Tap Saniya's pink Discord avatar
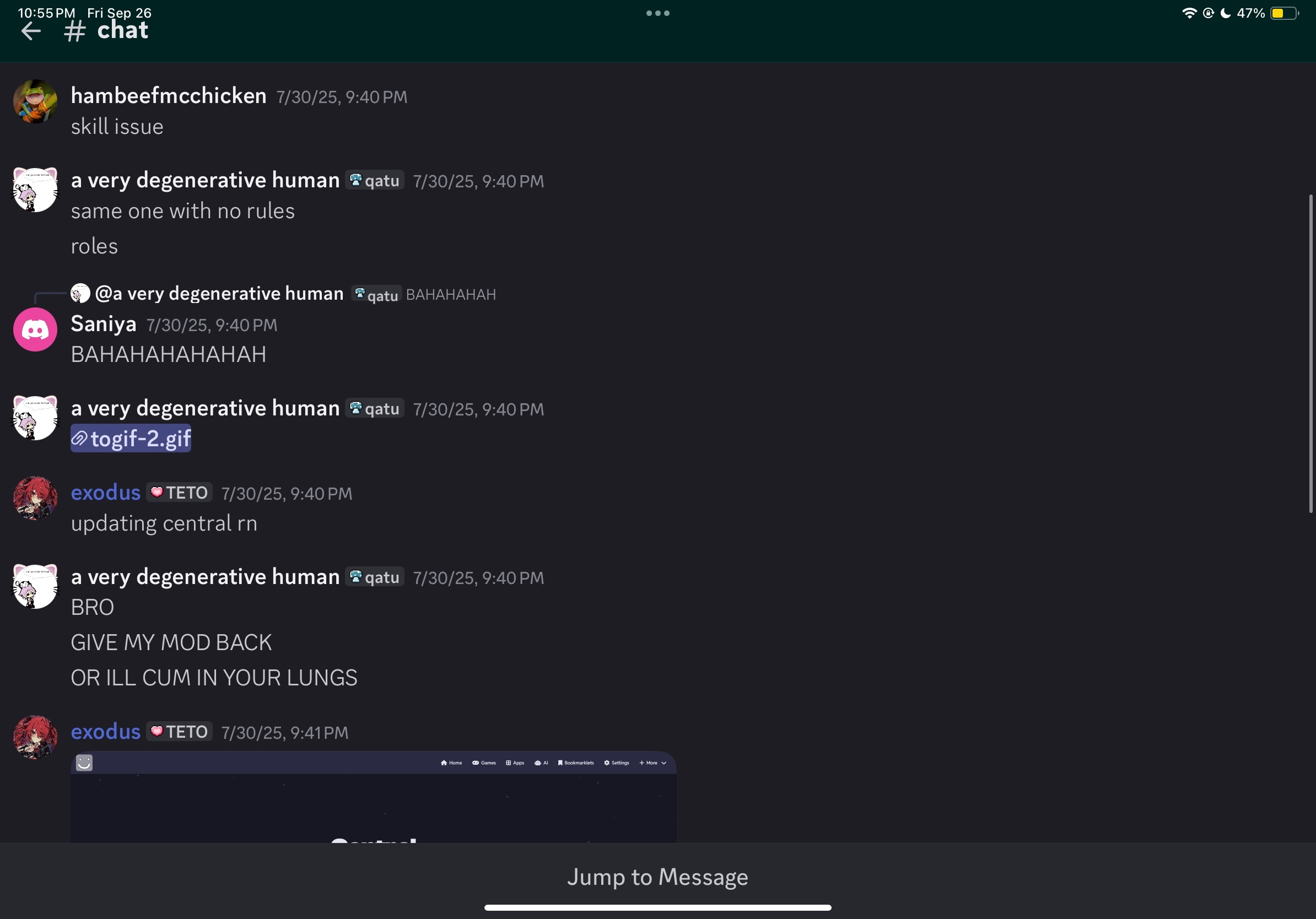Screen dimensions: 1316x919 [35, 329]
